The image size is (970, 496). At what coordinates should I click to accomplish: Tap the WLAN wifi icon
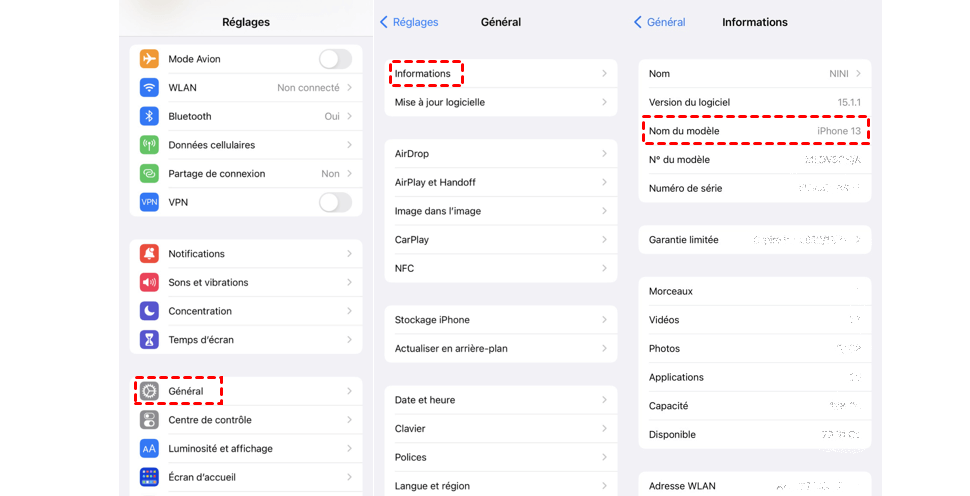[x=149, y=88]
